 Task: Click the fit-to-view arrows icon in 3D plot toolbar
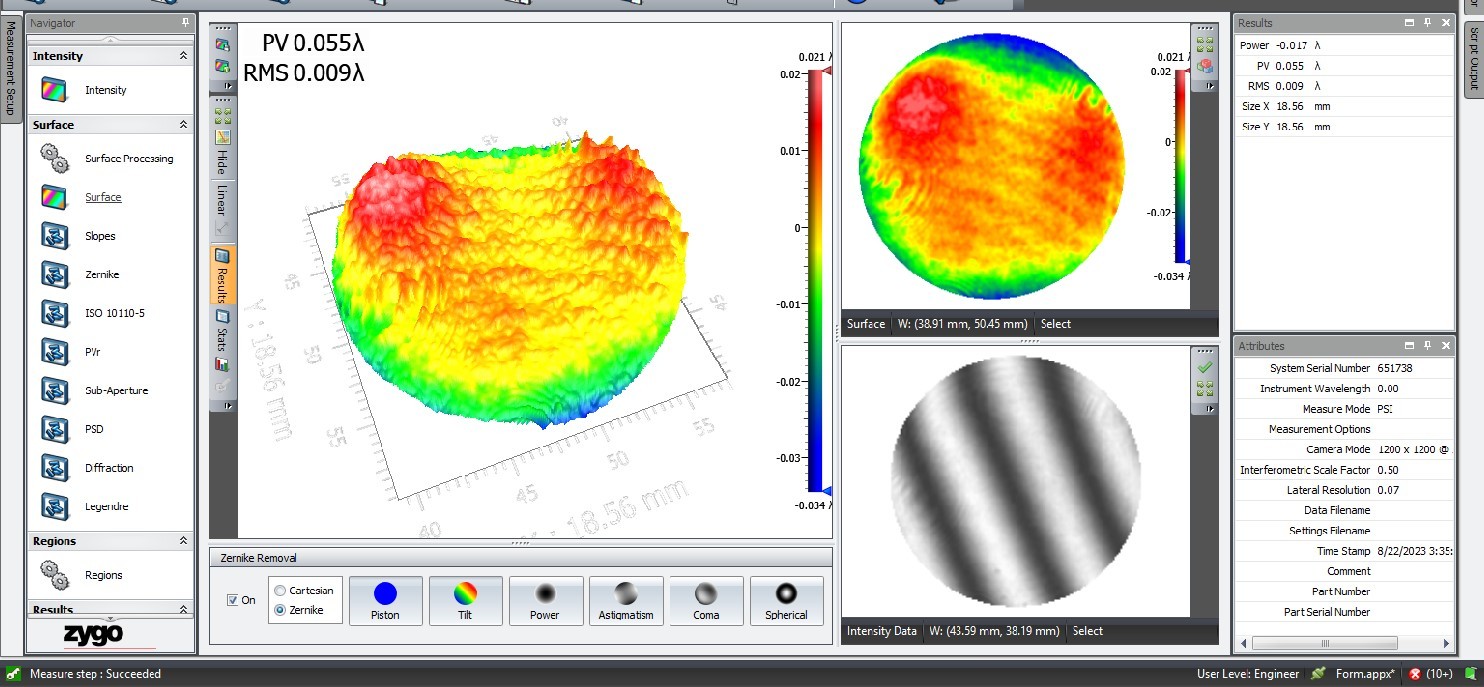point(222,115)
